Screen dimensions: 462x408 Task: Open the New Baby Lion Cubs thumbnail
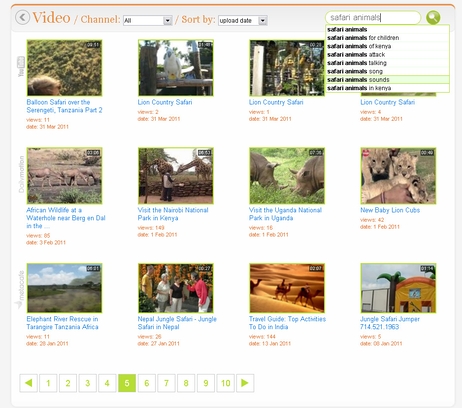398,176
